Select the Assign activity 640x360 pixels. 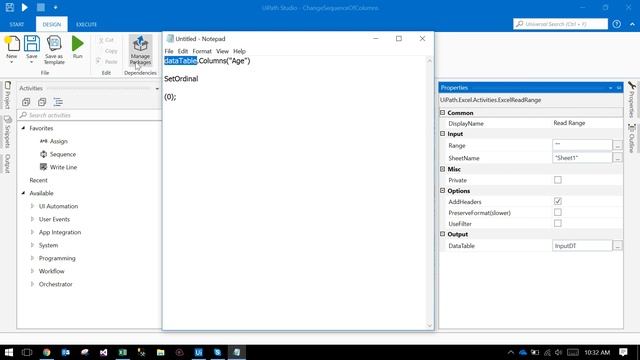click(54, 141)
